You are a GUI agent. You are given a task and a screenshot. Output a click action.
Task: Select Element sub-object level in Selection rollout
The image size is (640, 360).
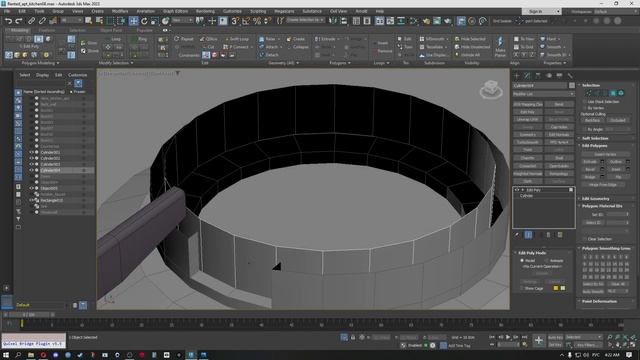(x=621, y=93)
